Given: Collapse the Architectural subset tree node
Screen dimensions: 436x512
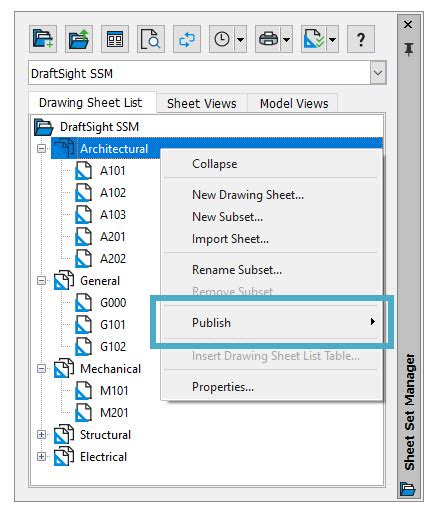Looking at the screenshot, I should coord(41,148).
